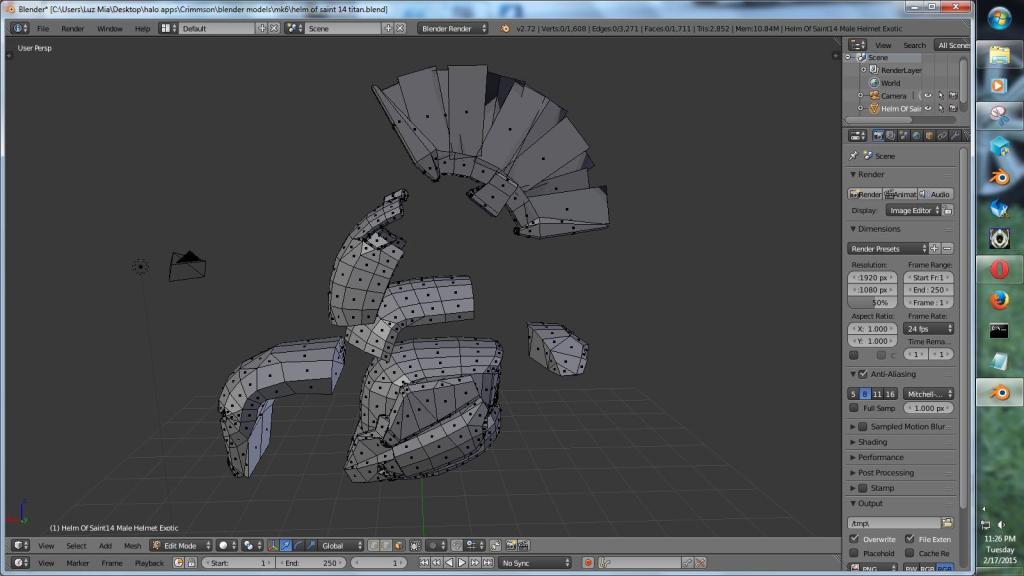Adjust the 50% resolution percentage slider
The image size is (1024, 576).
[x=872, y=302]
